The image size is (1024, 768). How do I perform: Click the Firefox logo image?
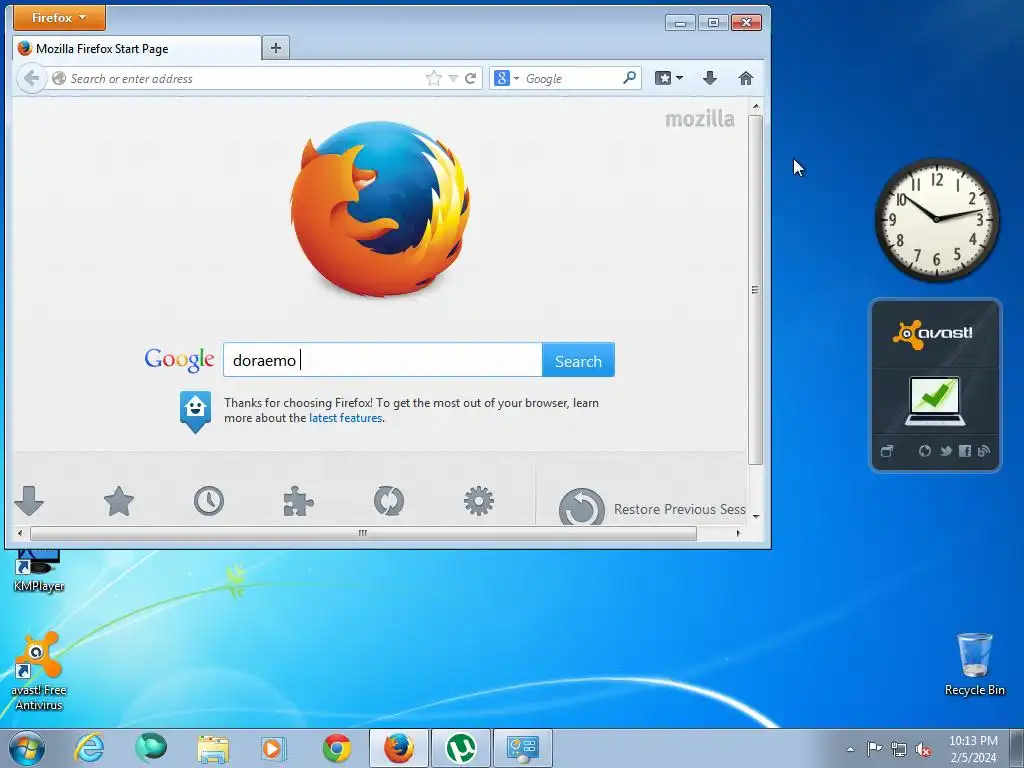(380, 209)
